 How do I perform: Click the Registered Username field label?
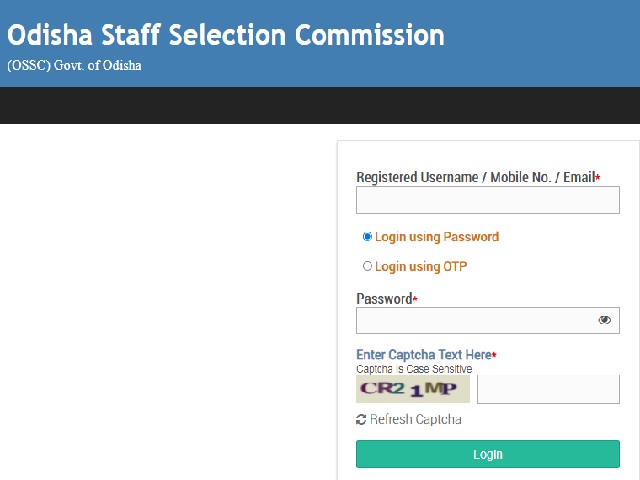[476, 177]
